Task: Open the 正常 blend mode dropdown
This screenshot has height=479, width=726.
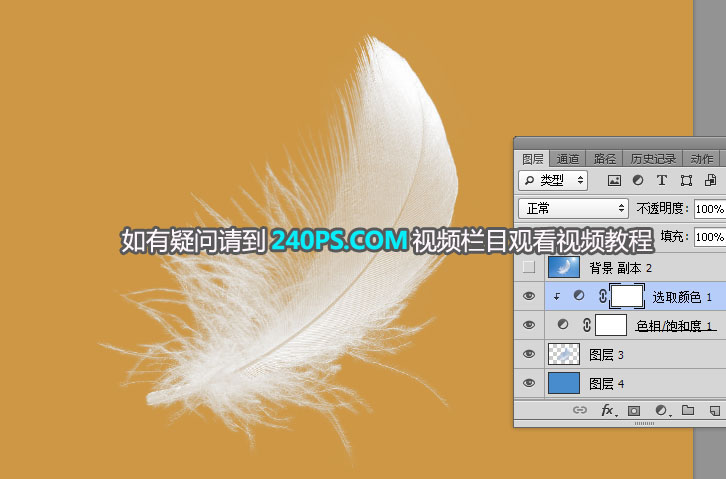Action: click(x=573, y=209)
